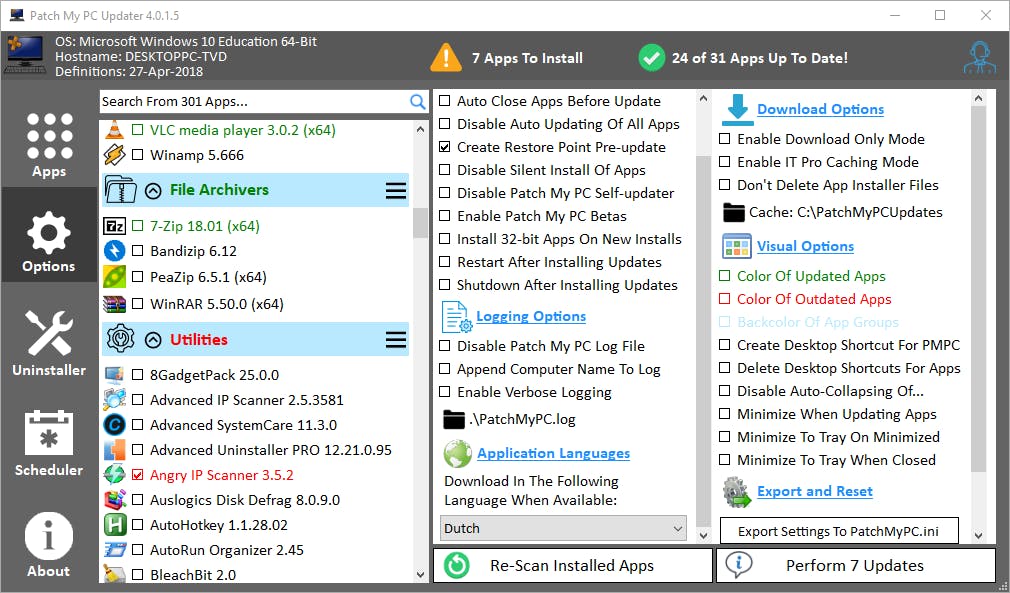Click the green up-to-date checkmark icon

651,58
